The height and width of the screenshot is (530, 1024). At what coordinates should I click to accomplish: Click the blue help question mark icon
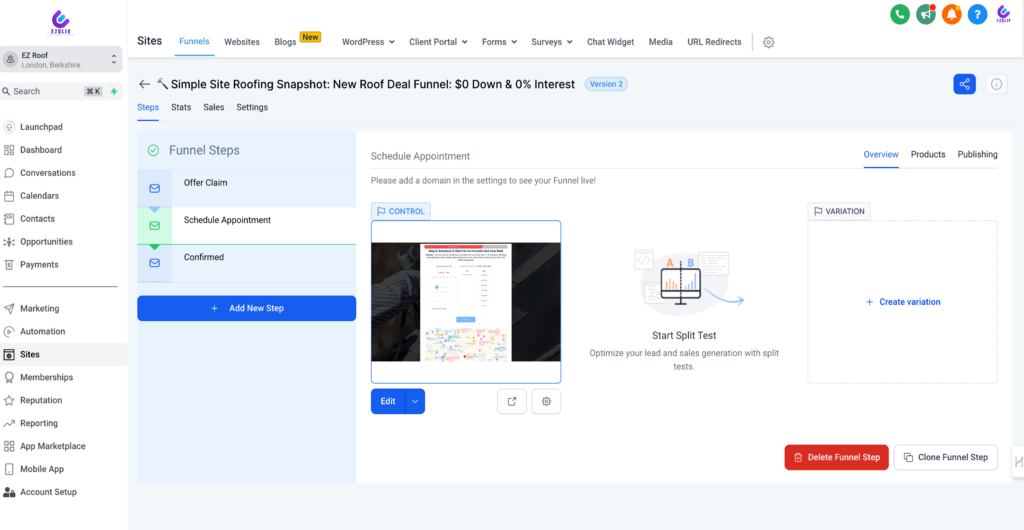coord(977,14)
